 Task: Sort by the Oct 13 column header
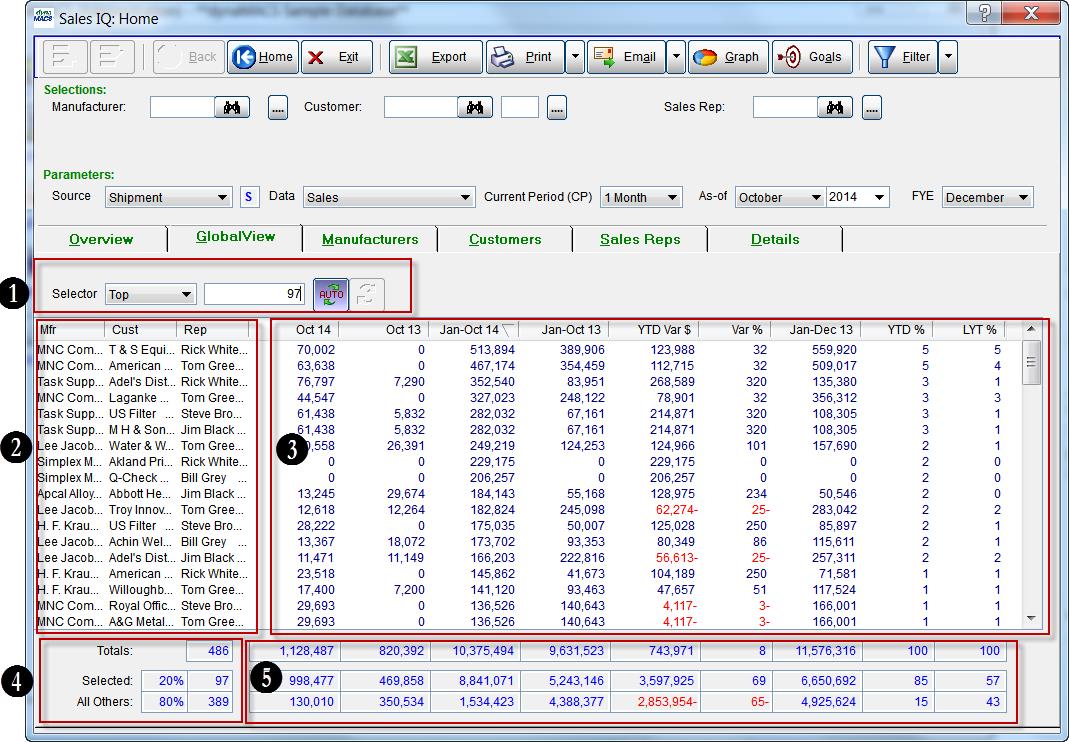pos(385,329)
